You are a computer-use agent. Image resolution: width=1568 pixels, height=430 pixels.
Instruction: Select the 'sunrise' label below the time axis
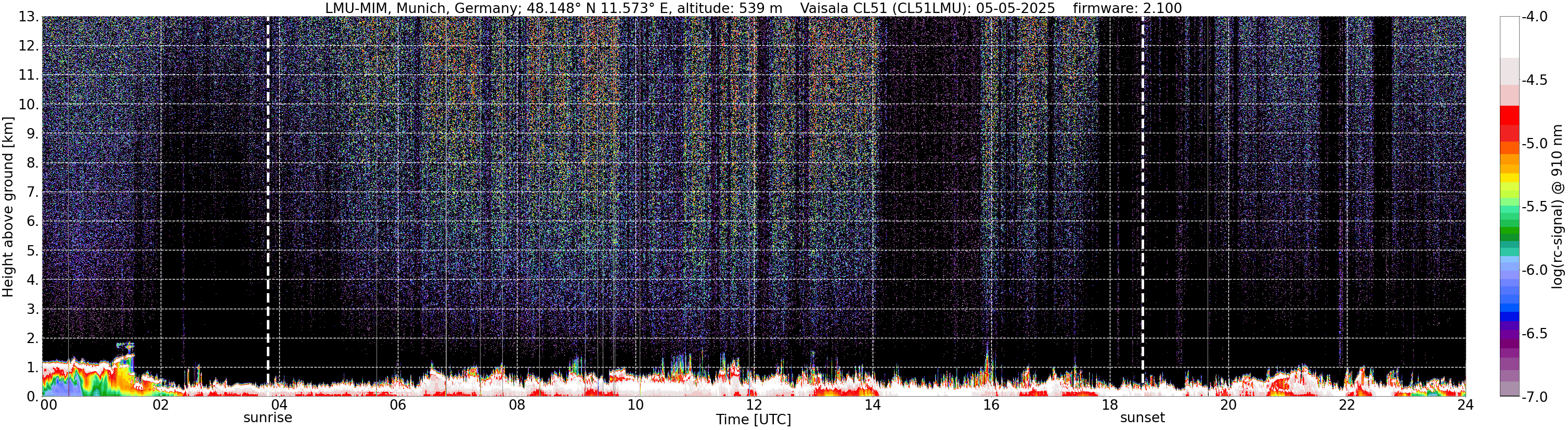pyautogui.click(x=268, y=418)
